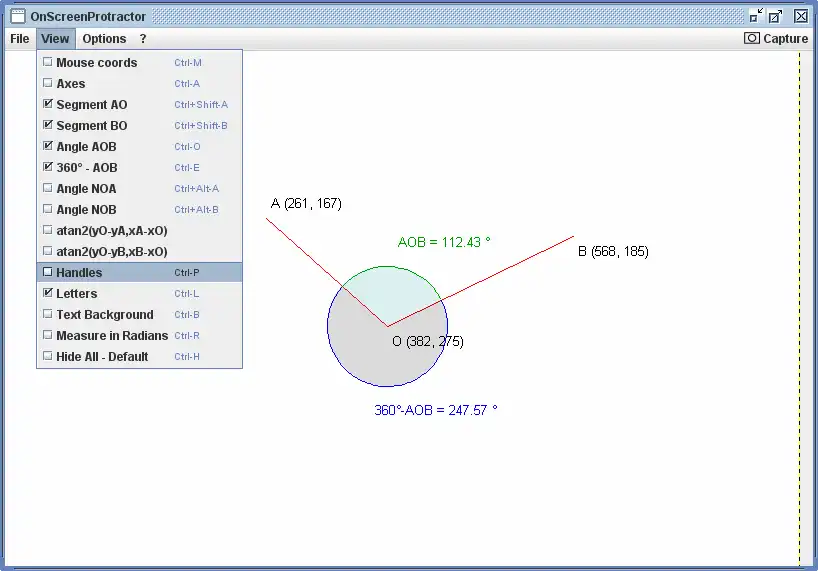Maximize the OnScreenProtractor window
818x571 pixels.
click(x=776, y=16)
